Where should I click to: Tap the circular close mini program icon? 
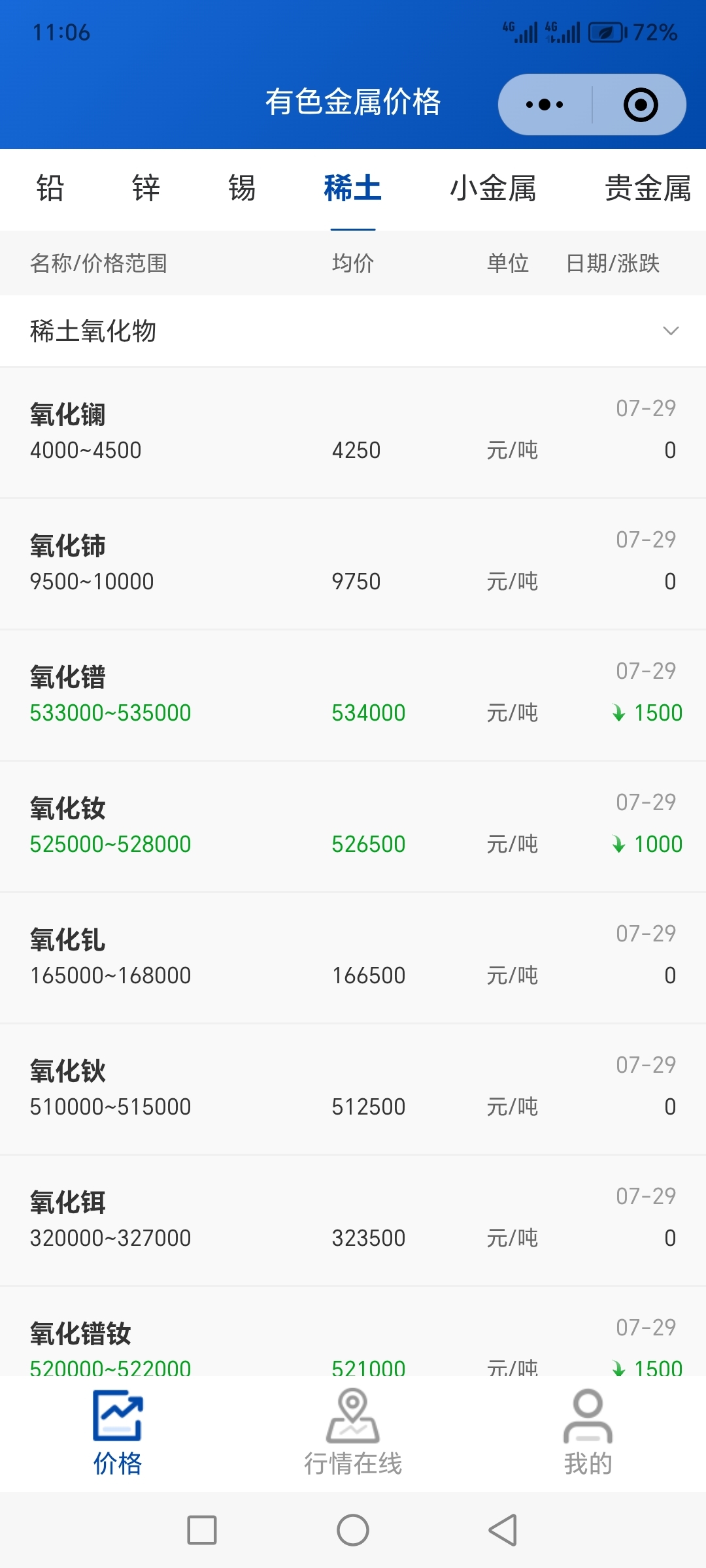(x=640, y=105)
